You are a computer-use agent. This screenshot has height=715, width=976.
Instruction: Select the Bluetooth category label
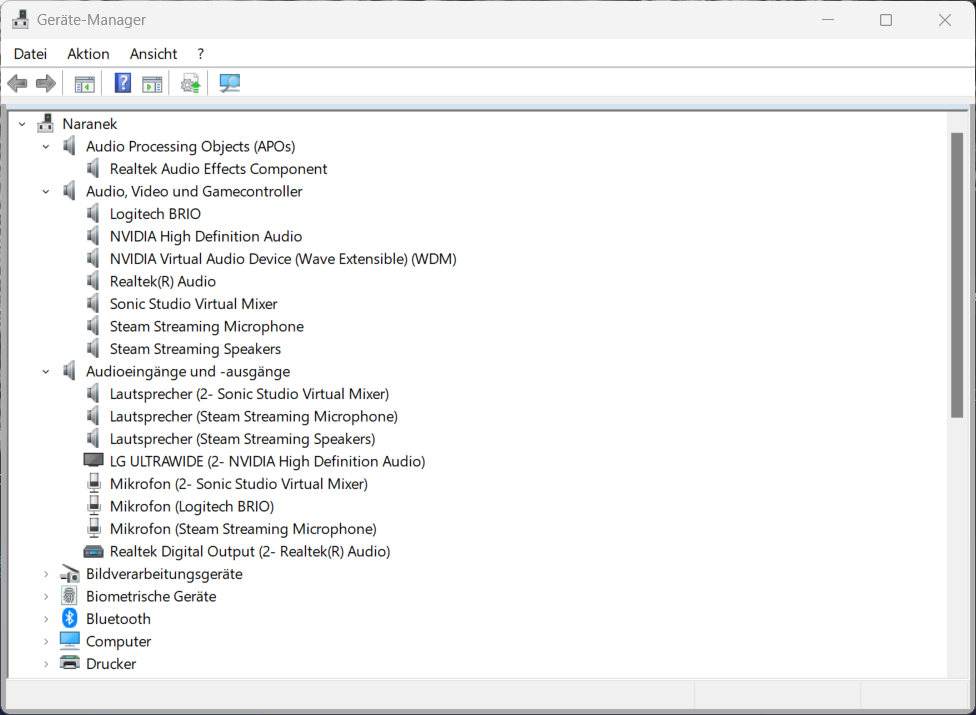[x=118, y=619]
